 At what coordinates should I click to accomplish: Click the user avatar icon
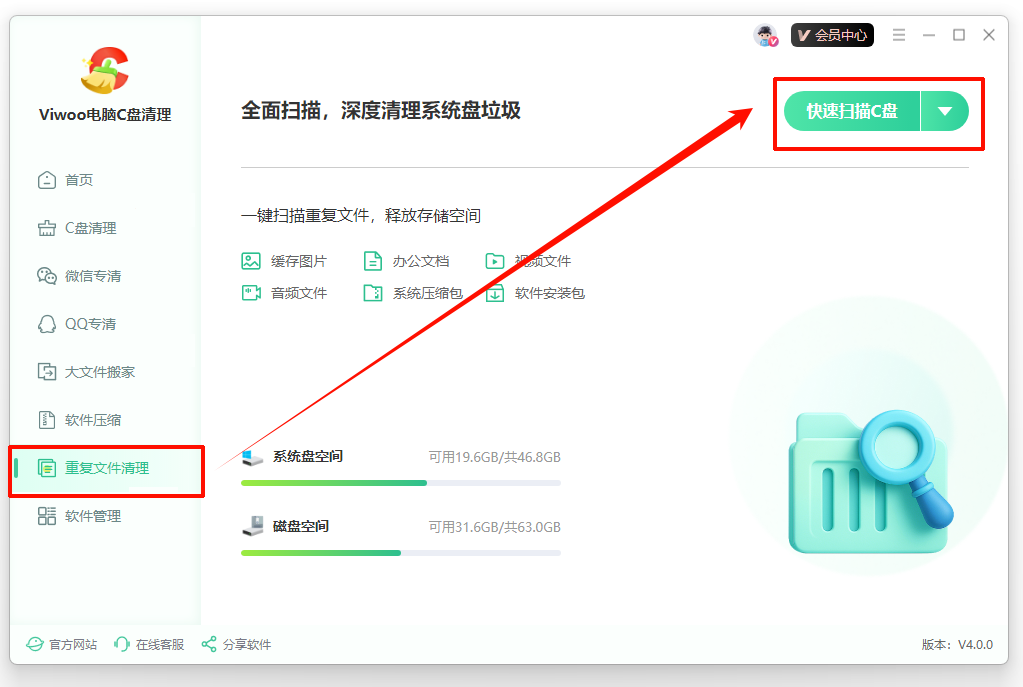pos(765,35)
